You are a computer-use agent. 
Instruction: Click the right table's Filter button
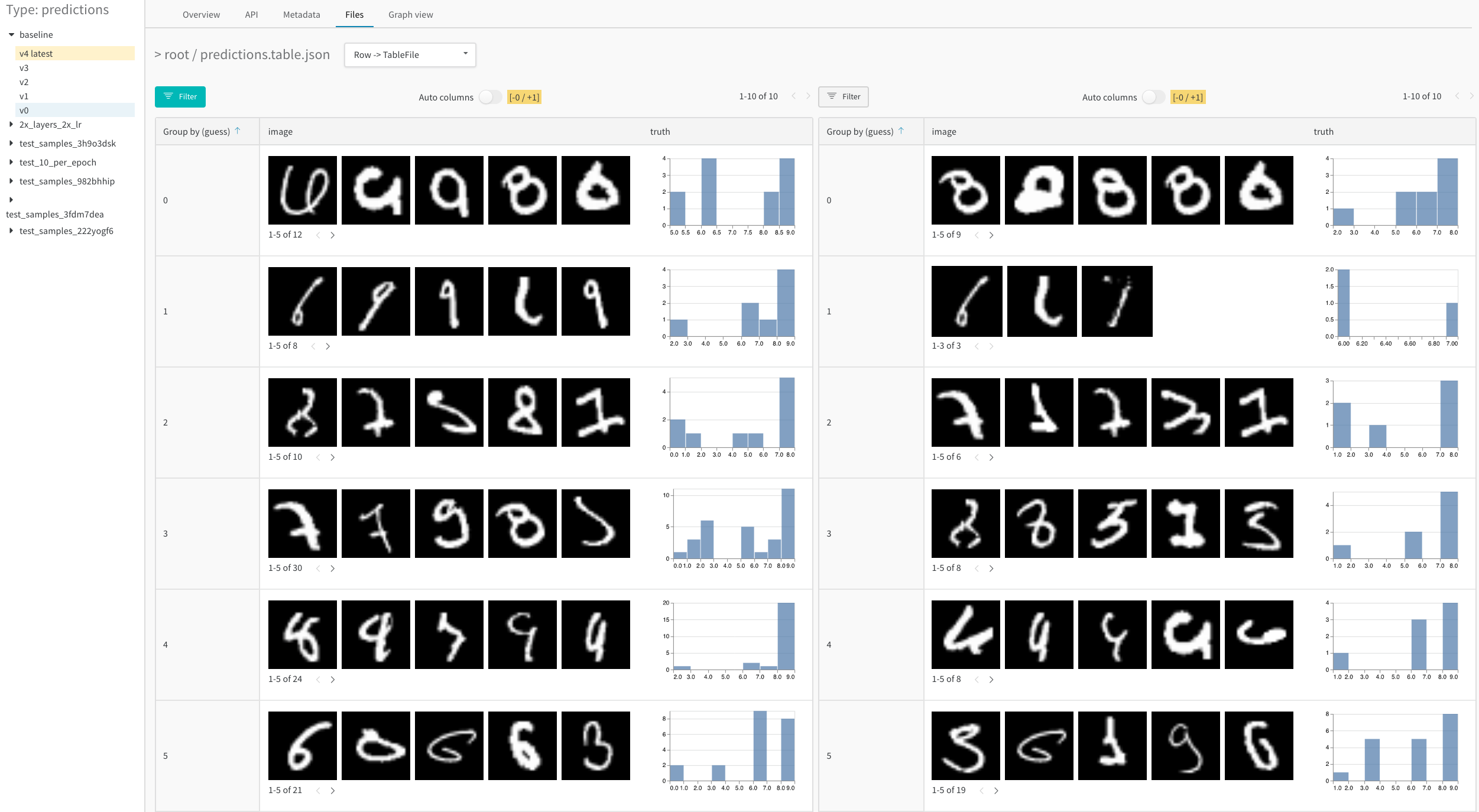(x=843, y=97)
